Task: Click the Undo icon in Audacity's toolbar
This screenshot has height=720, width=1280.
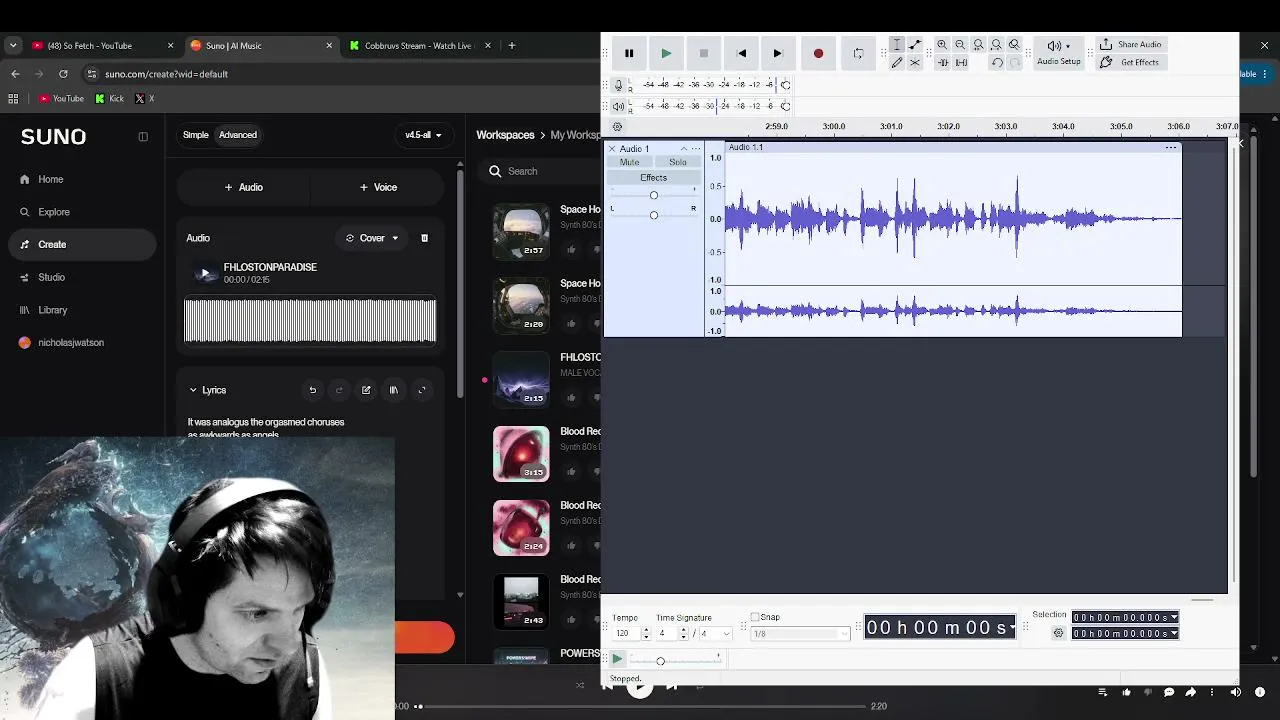Action: [x=997, y=62]
